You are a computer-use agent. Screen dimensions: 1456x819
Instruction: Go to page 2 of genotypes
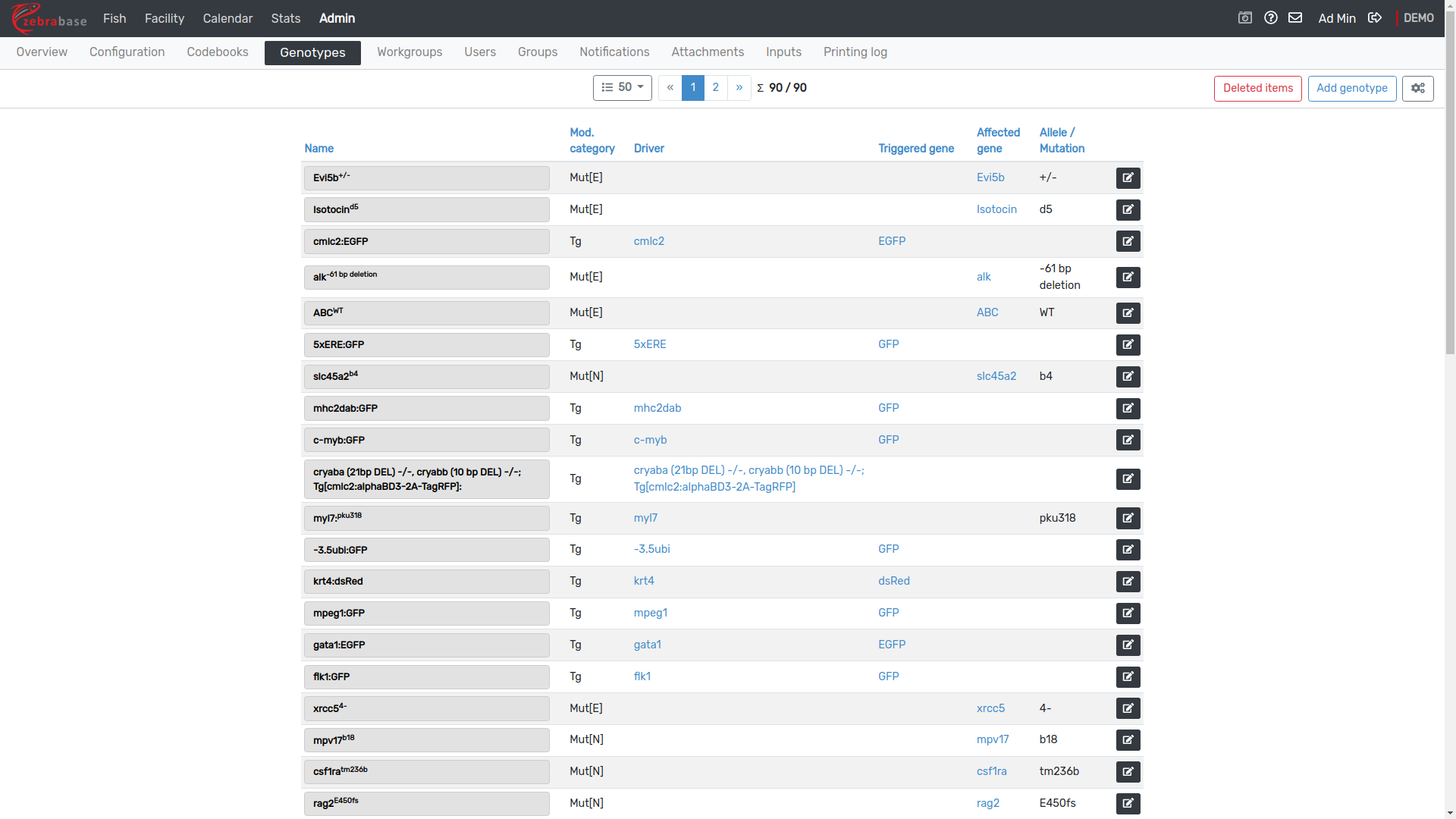tap(715, 88)
